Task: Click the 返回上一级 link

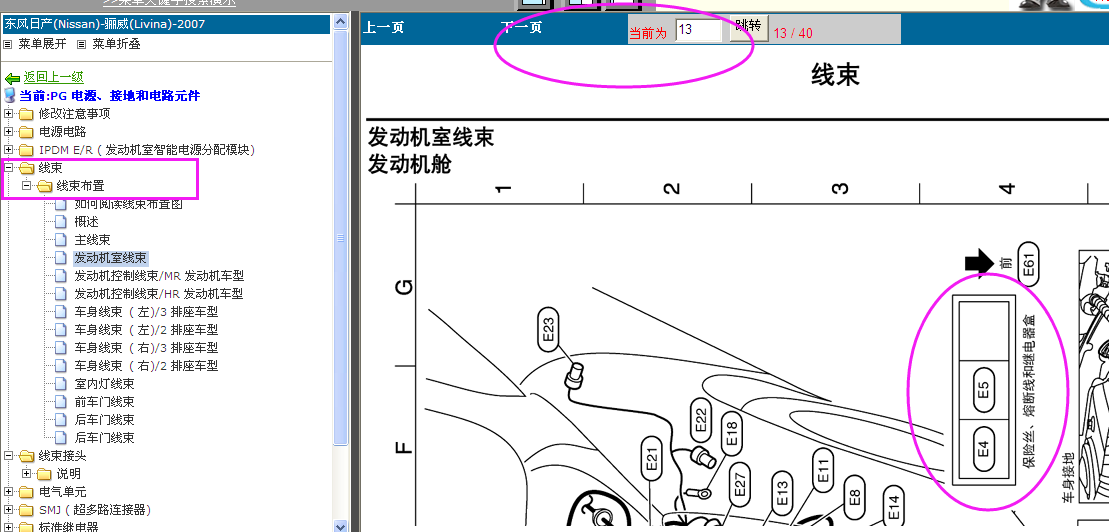Action: [54, 77]
